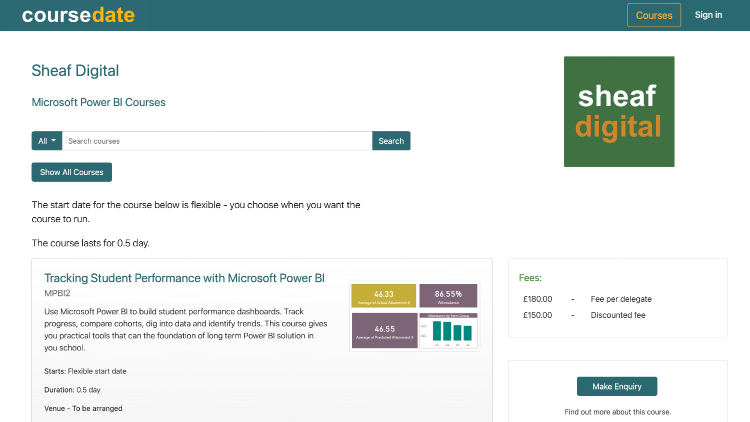Click the teal bar chart tile

(448, 330)
